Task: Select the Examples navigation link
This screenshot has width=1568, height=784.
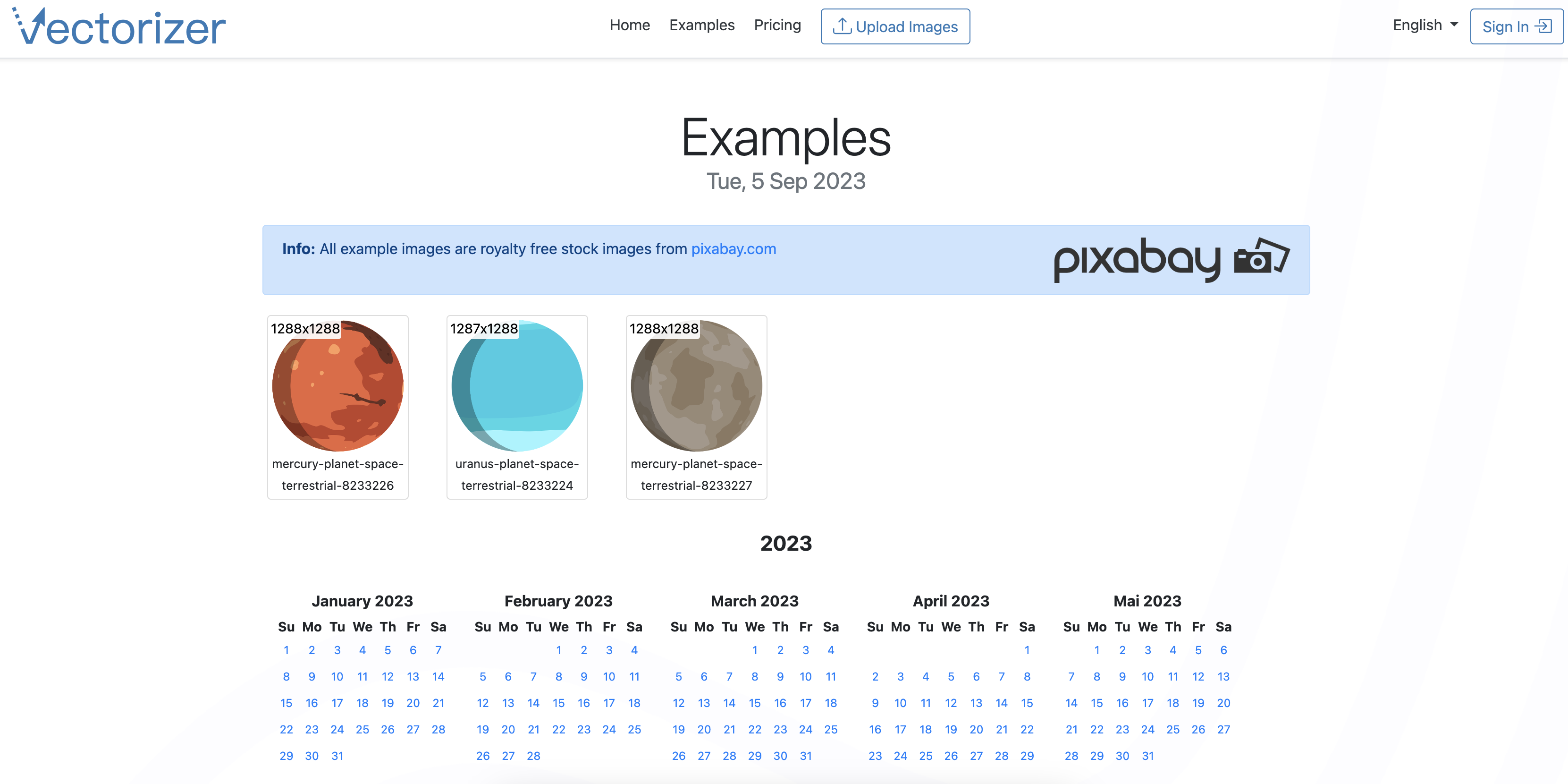Action: (x=702, y=26)
